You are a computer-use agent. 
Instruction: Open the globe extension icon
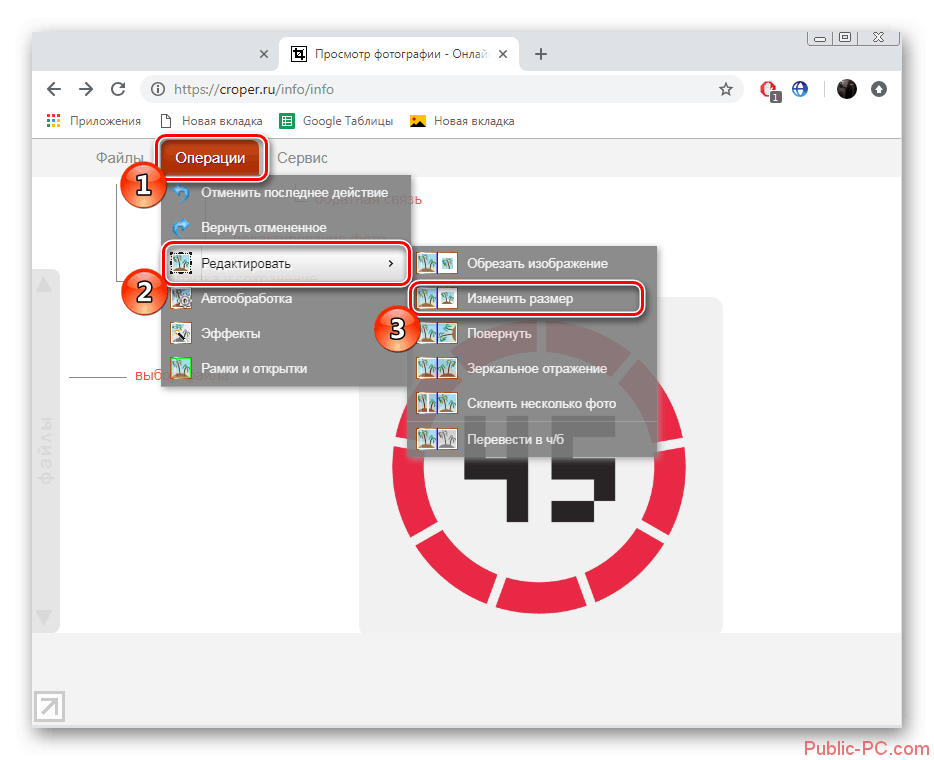point(800,89)
